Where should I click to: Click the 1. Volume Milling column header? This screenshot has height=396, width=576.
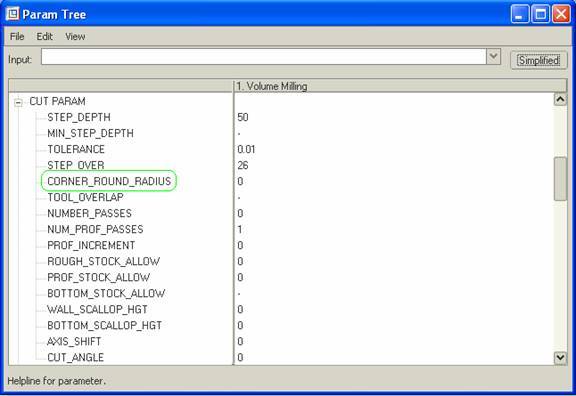coord(400,86)
